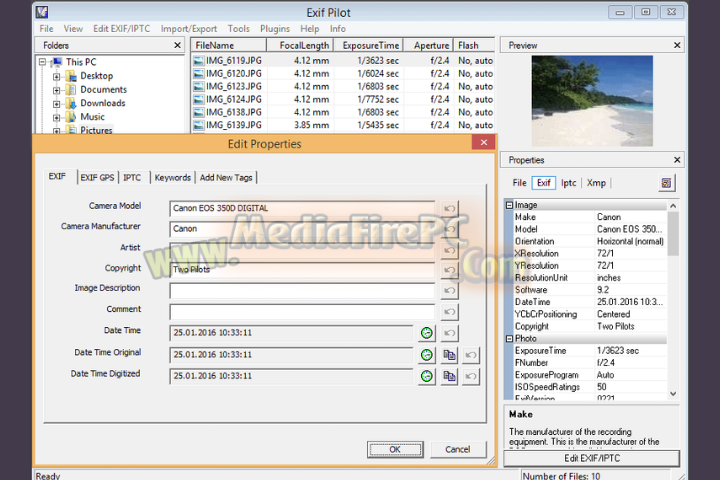Screen dimensions: 720x480
Task: Click in the Camera Model input field
Action: click(302, 209)
